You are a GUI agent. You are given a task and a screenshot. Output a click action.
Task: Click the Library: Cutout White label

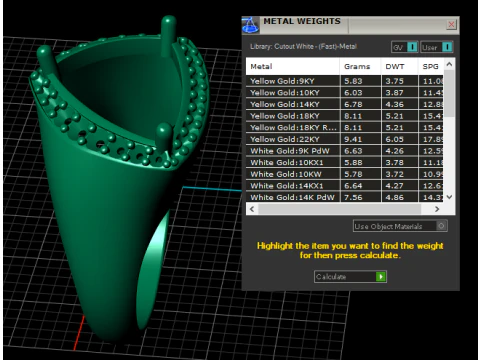click(303, 47)
